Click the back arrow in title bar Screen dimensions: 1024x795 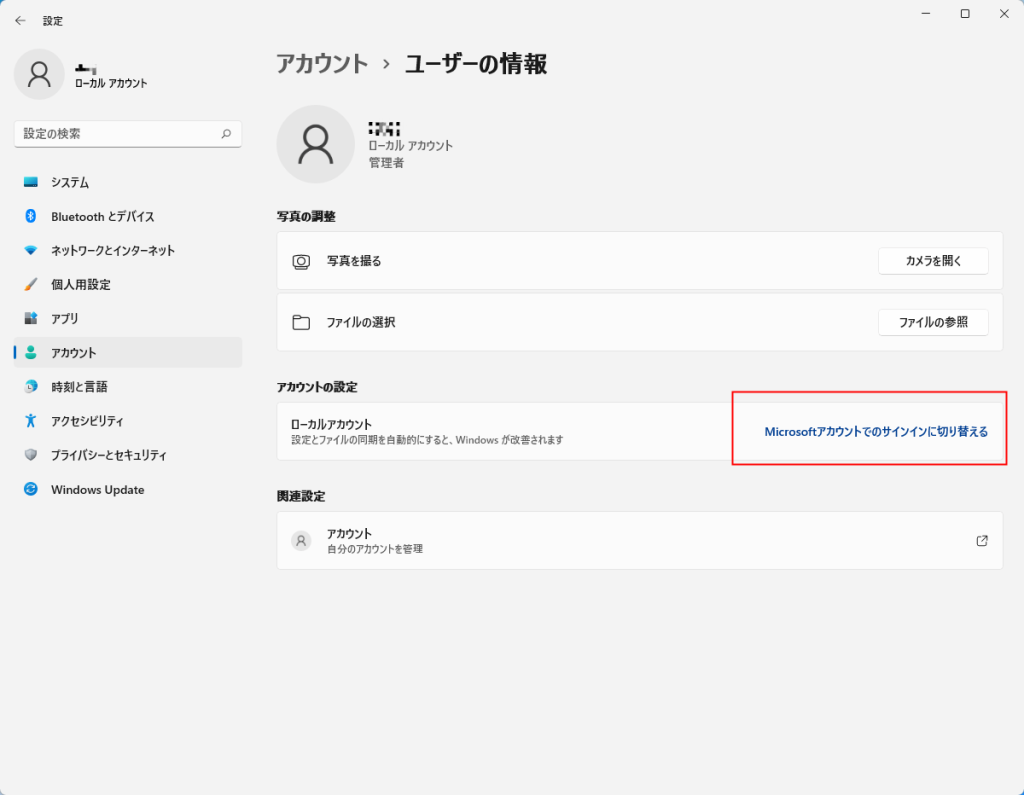(20, 20)
